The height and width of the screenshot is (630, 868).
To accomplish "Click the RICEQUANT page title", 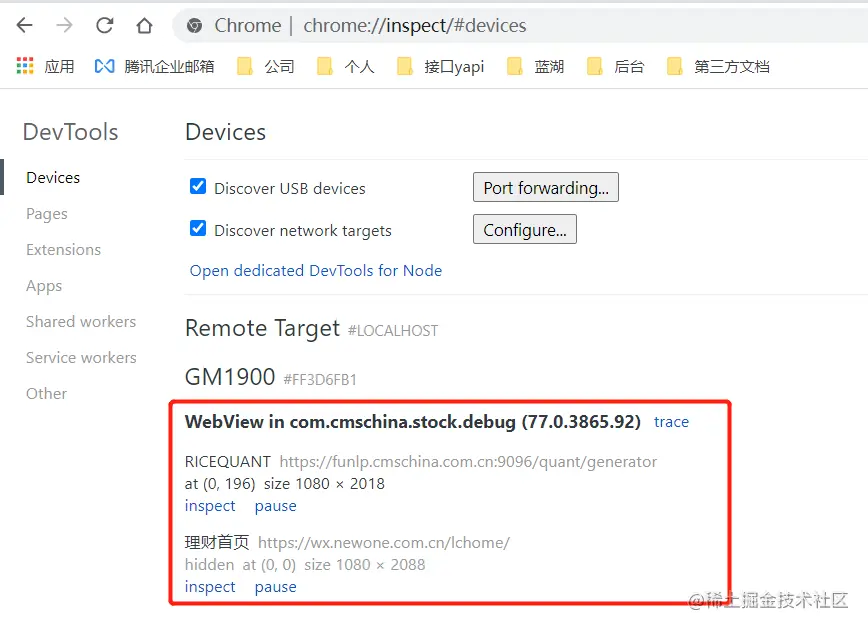I will click(x=228, y=462).
